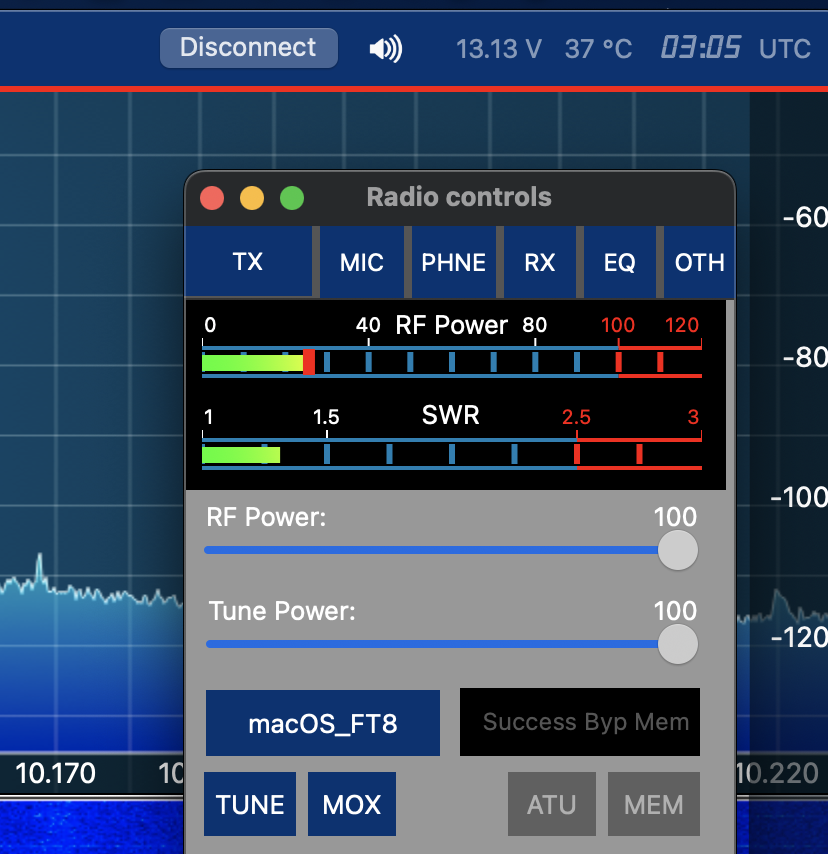Image resolution: width=828 pixels, height=854 pixels.
Task: Click the Radio controls window title
Action: pos(459,197)
